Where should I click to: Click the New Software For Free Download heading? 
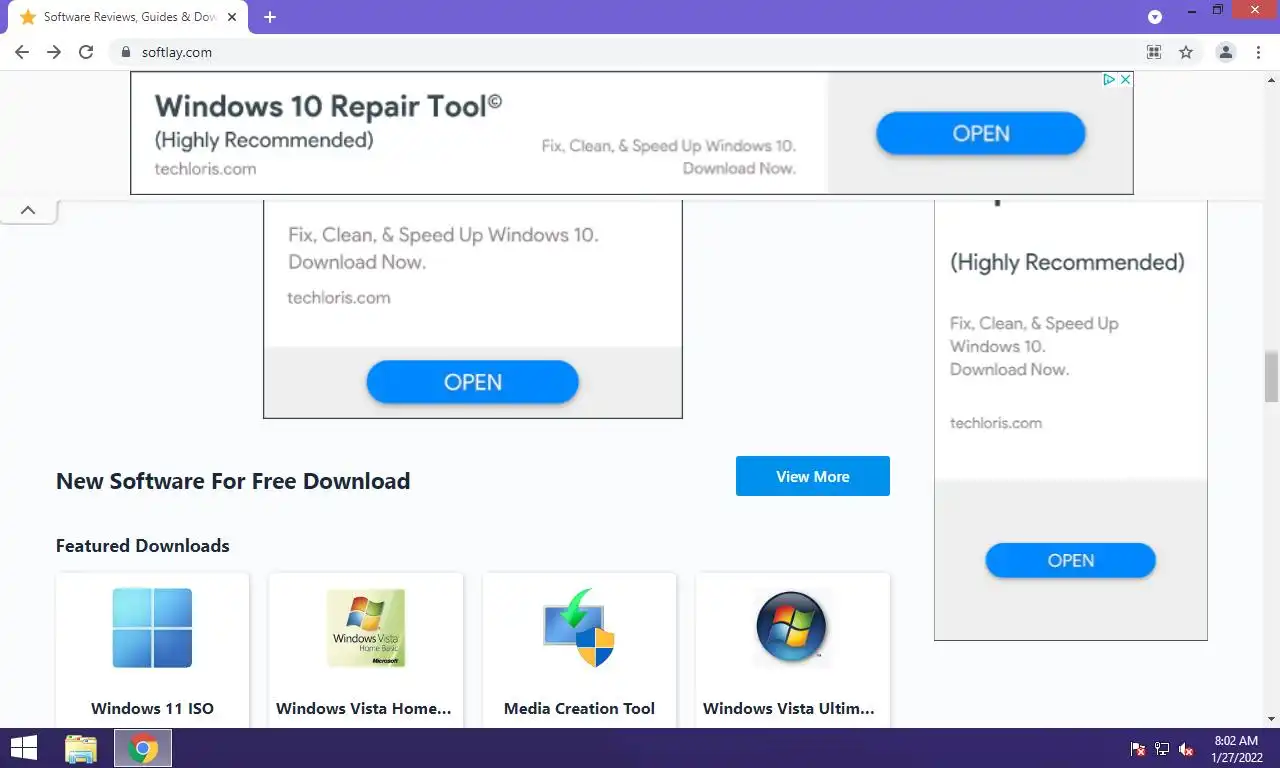click(x=233, y=481)
